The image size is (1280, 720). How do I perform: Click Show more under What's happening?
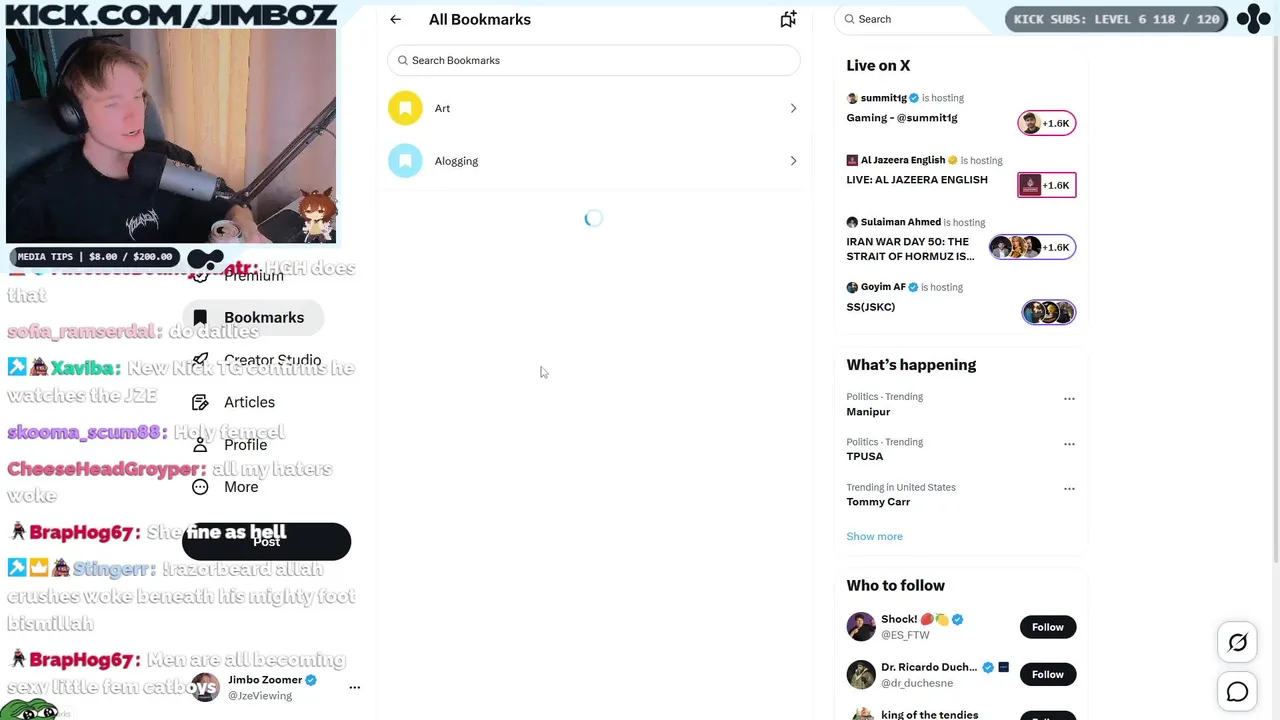point(874,536)
